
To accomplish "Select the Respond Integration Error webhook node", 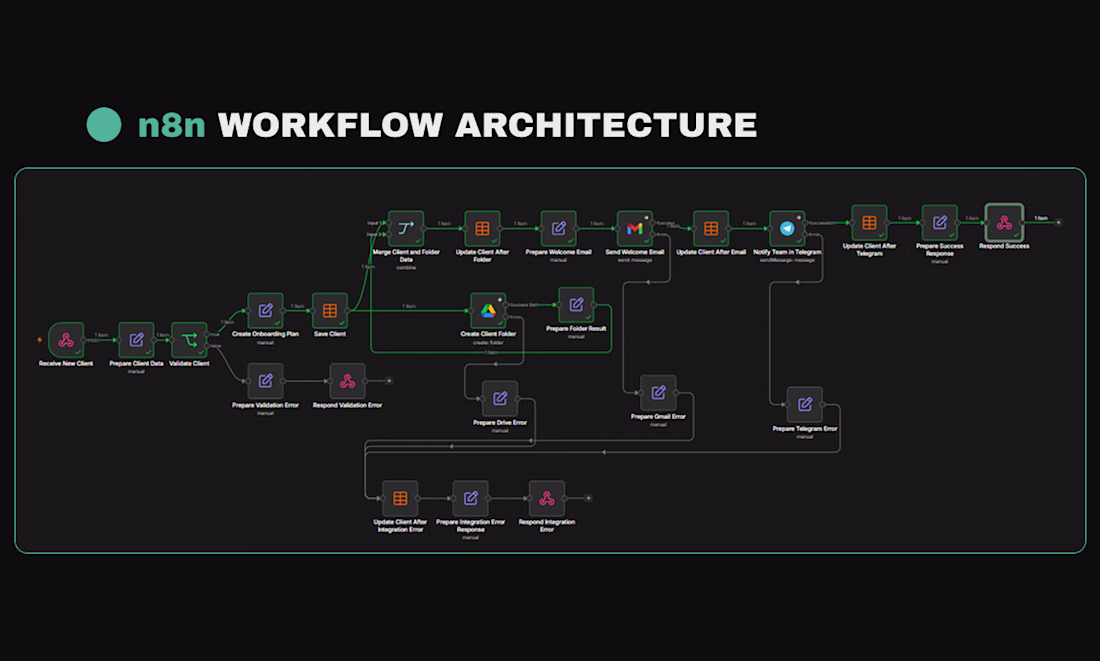I will 546,498.
